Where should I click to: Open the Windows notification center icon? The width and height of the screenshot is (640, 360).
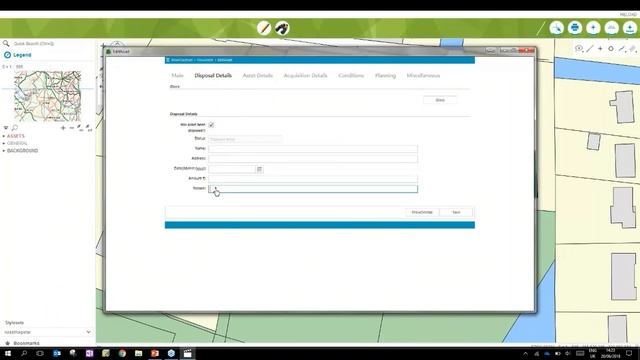(629, 353)
